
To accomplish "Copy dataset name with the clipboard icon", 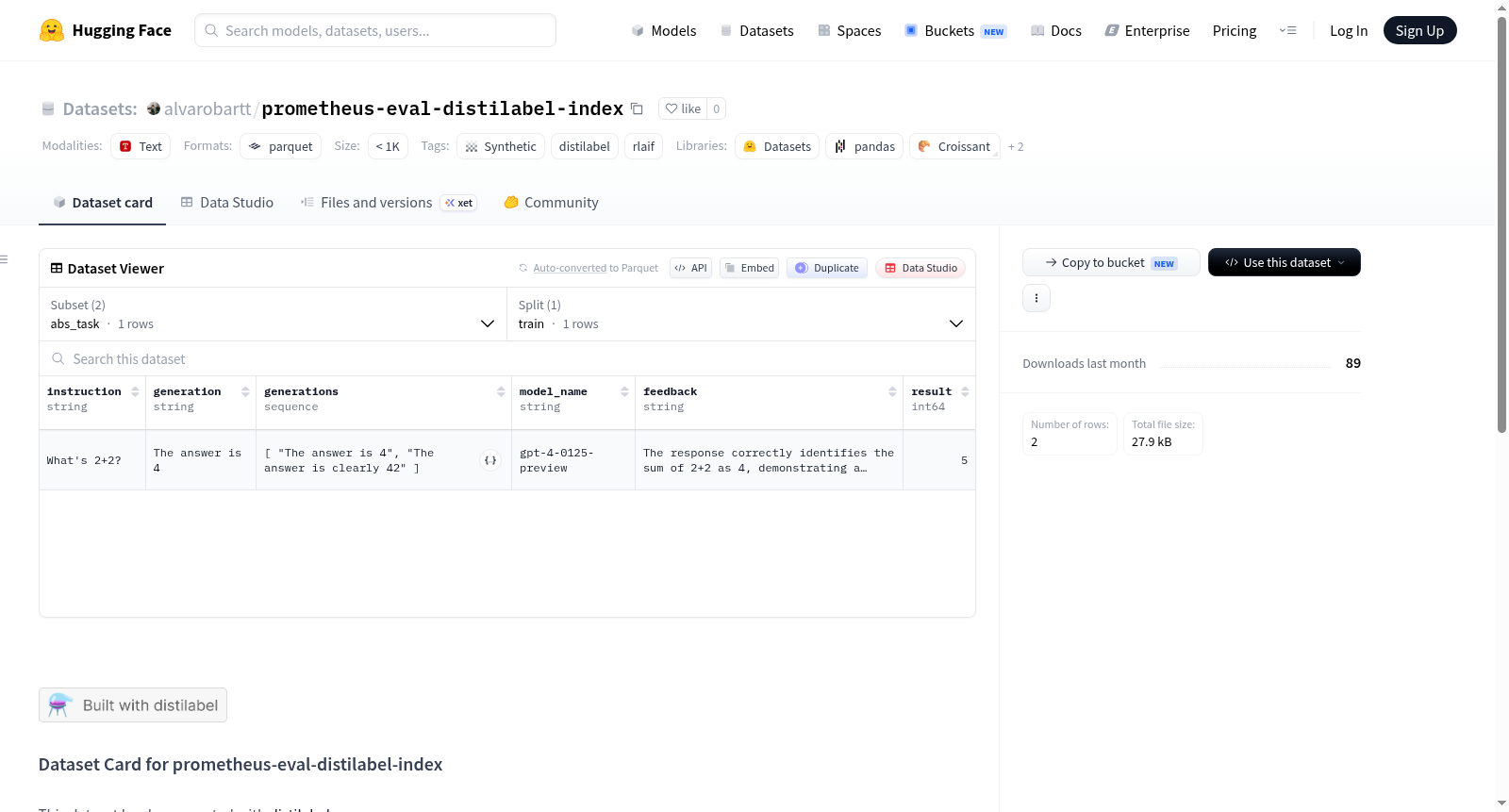I will point(637,109).
